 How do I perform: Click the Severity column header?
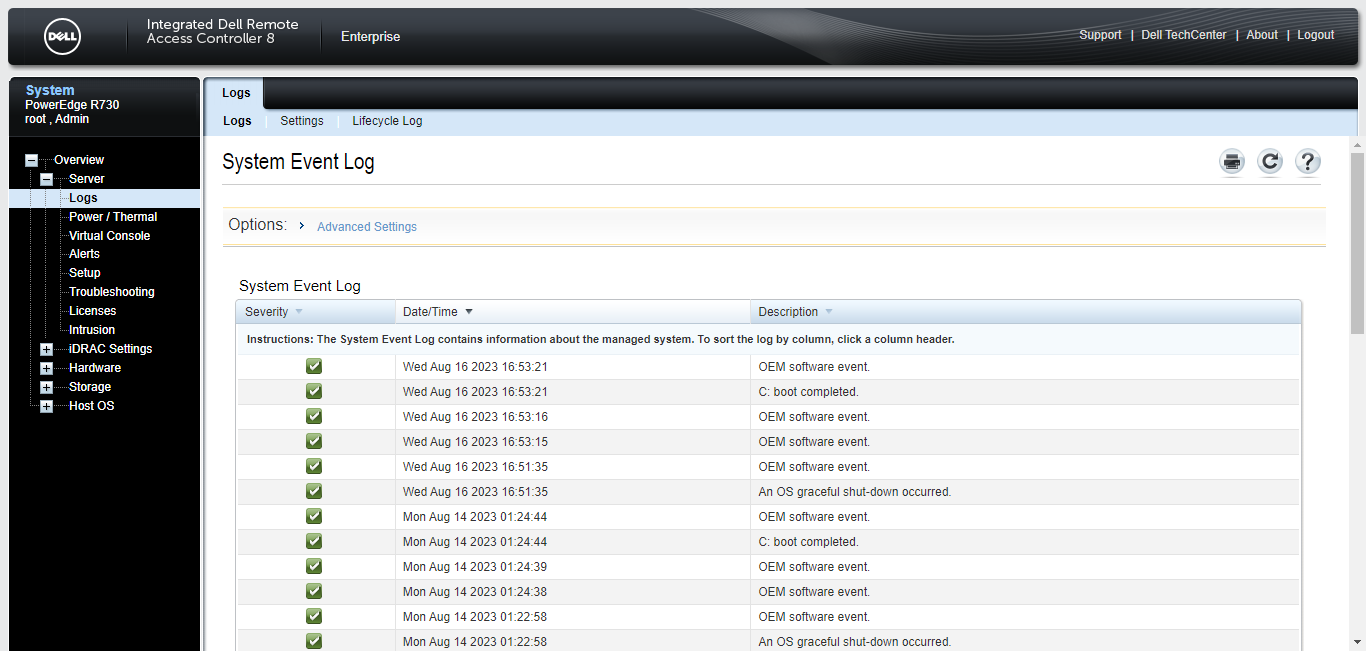[x=316, y=312]
